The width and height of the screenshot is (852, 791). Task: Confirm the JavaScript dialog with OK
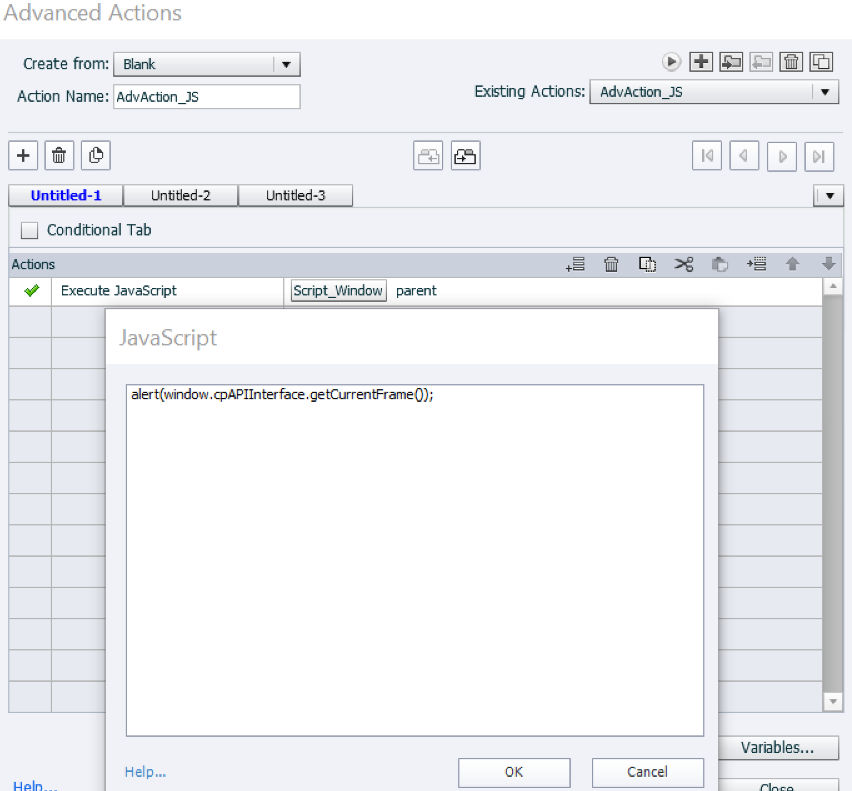[514, 772]
